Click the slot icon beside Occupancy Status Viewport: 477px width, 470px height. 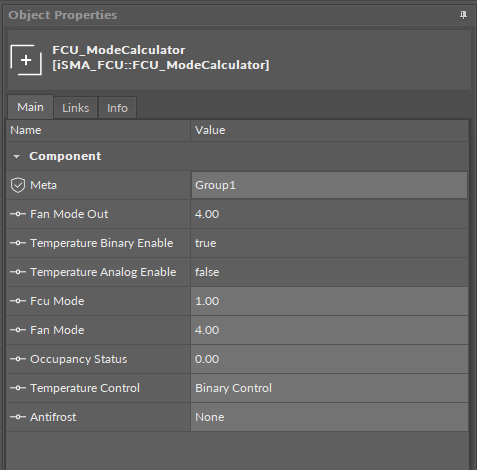point(18,359)
